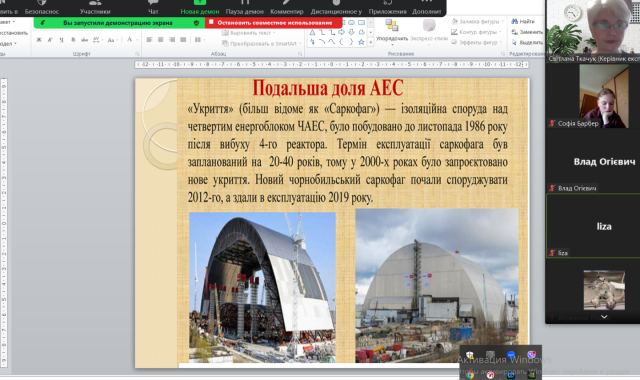Image resolution: width=640 pixels, height=380 pixels.
Task: Open the Комментир annotation tools
Action: 287,7
